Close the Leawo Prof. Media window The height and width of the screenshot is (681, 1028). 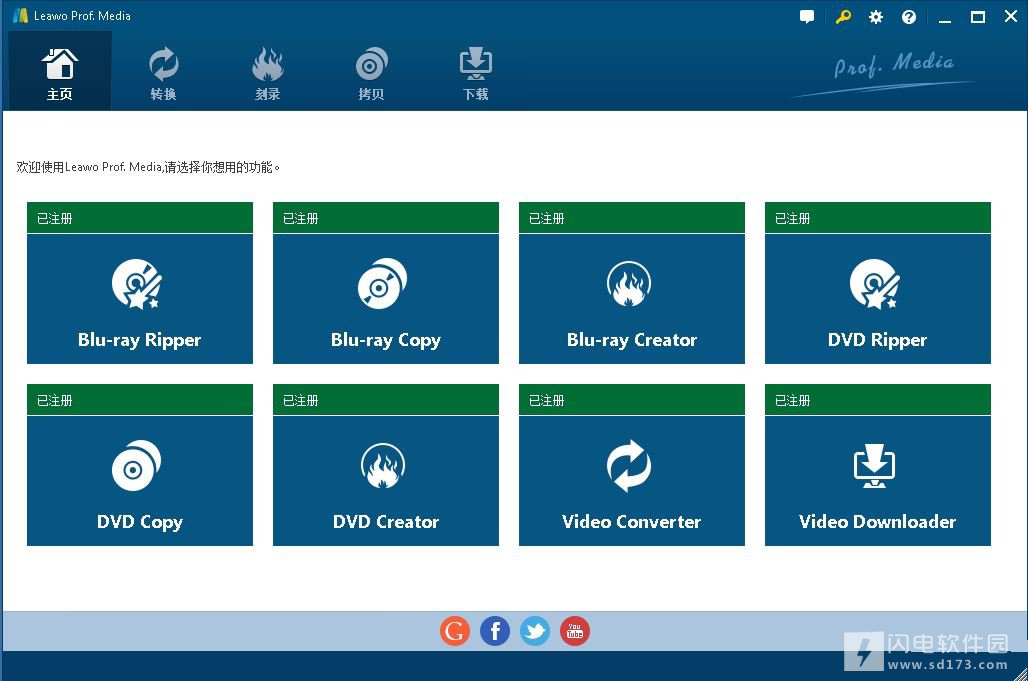[x=1011, y=16]
